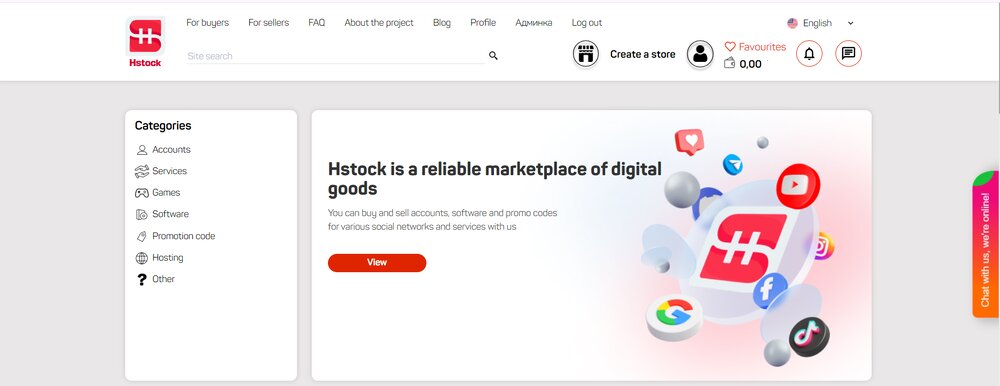Select the Accounts category link

point(171,149)
